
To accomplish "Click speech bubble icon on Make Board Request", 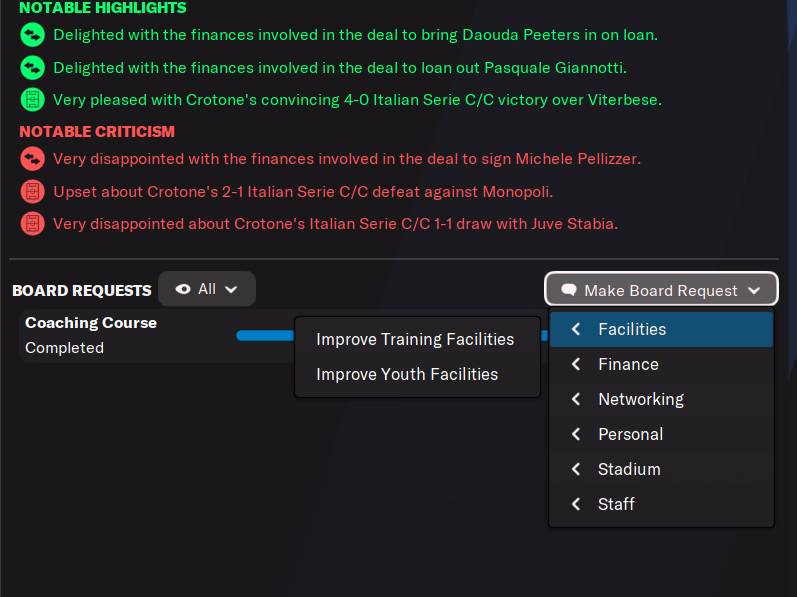I will click(x=569, y=290).
